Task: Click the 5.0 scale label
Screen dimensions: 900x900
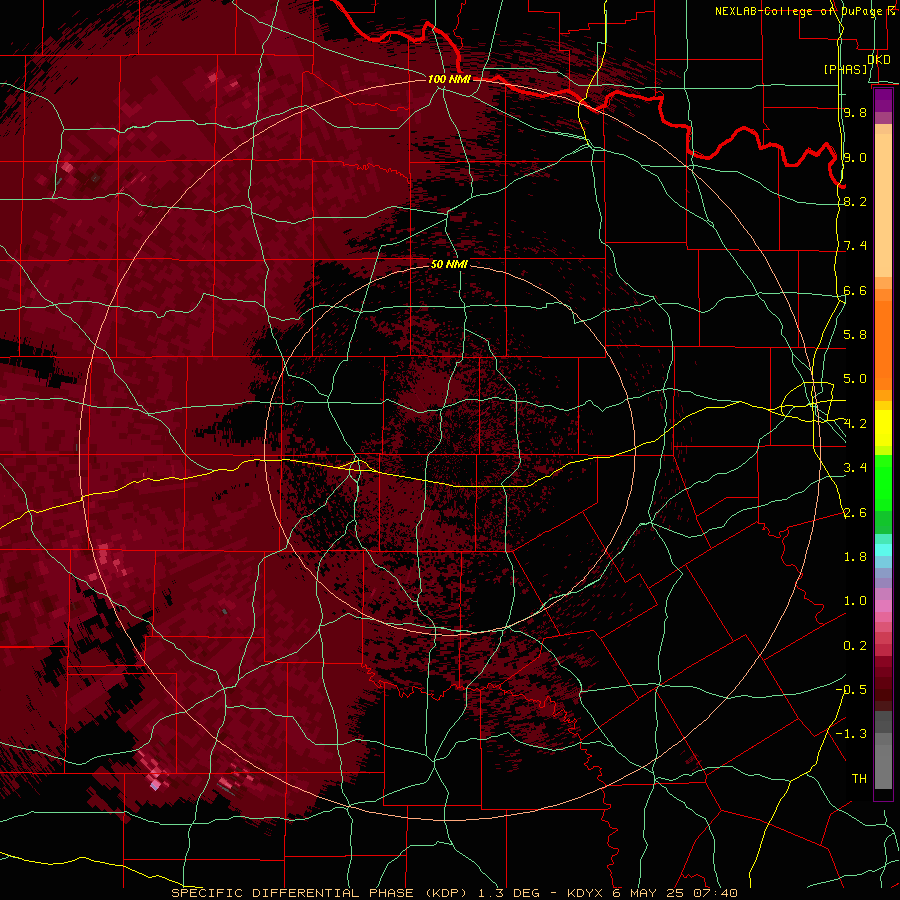Action: (855, 379)
